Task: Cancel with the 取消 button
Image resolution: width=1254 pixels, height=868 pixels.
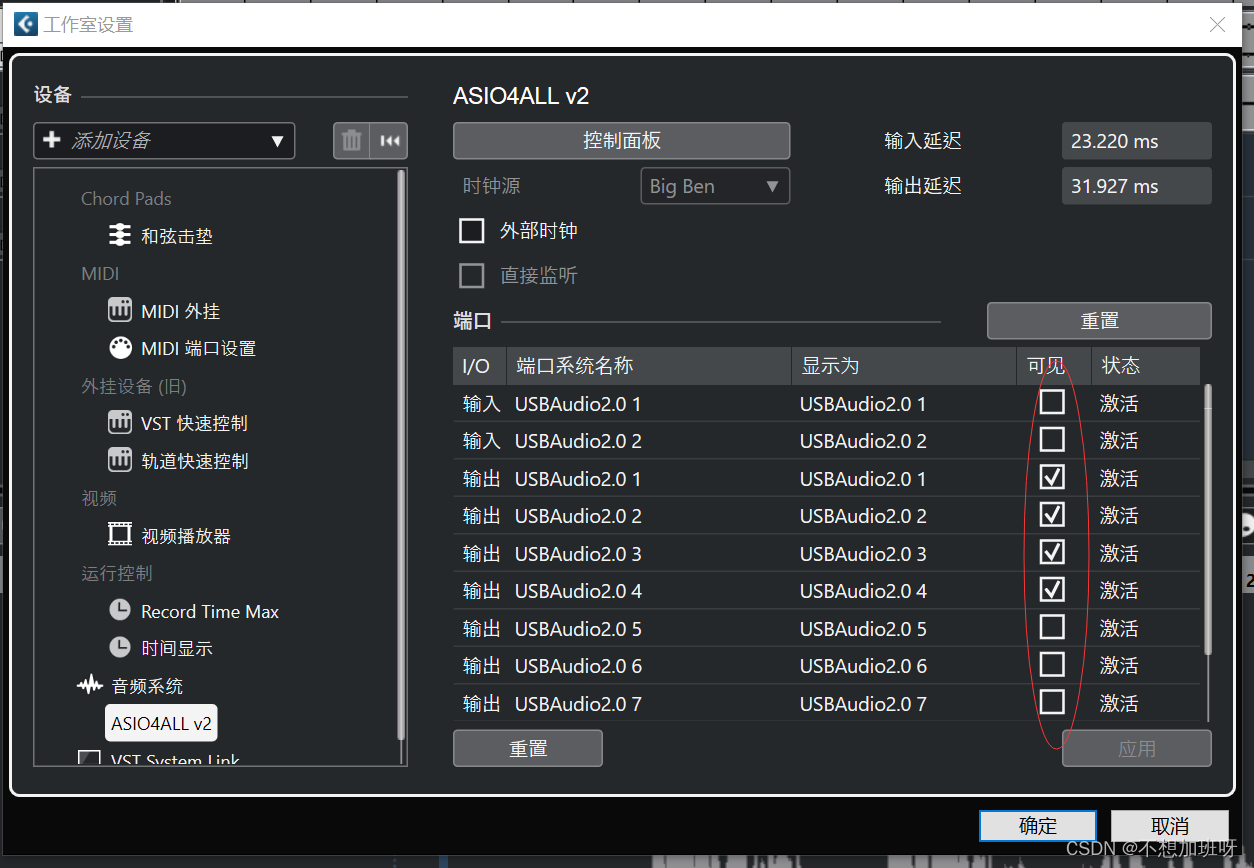Action: [1170, 826]
